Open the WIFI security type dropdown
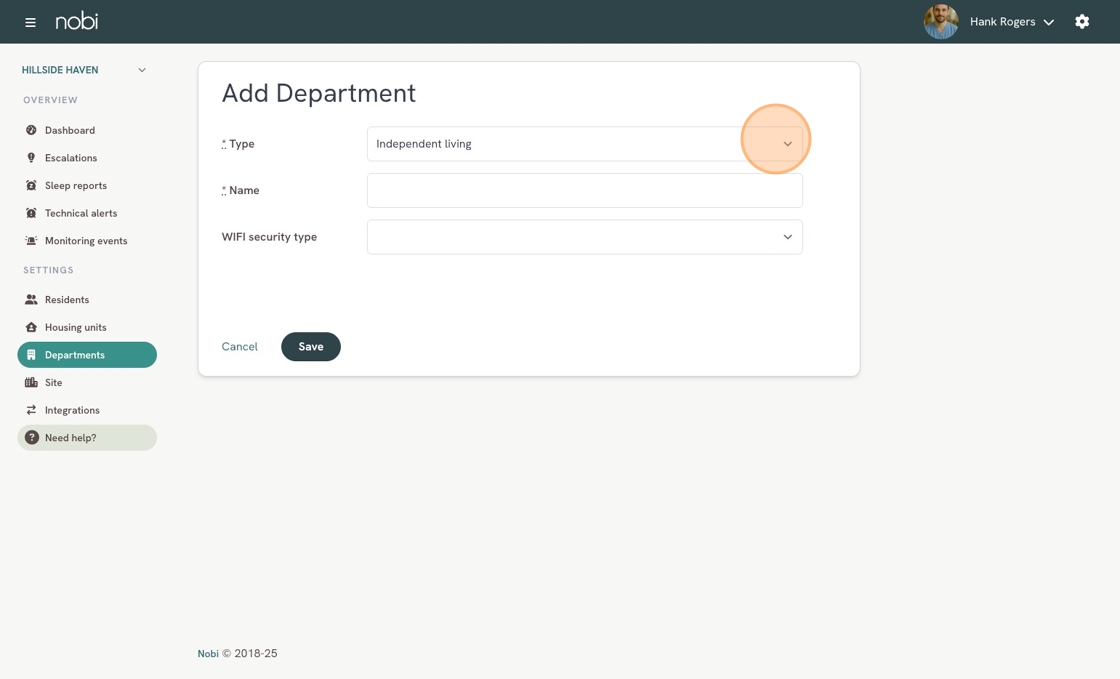Viewport: 1120px width, 679px height. click(x=584, y=236)
